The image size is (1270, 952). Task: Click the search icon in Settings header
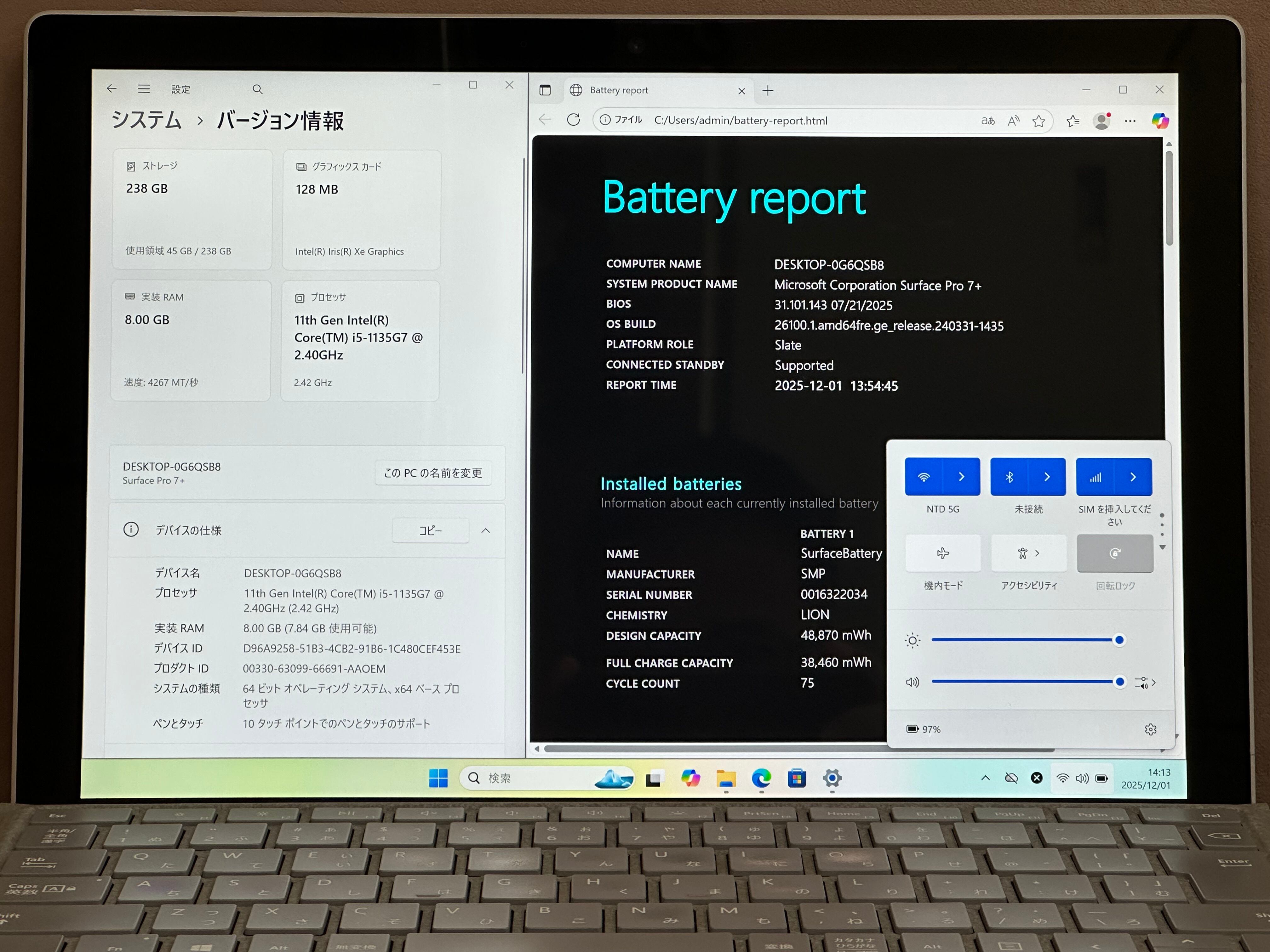257,89
